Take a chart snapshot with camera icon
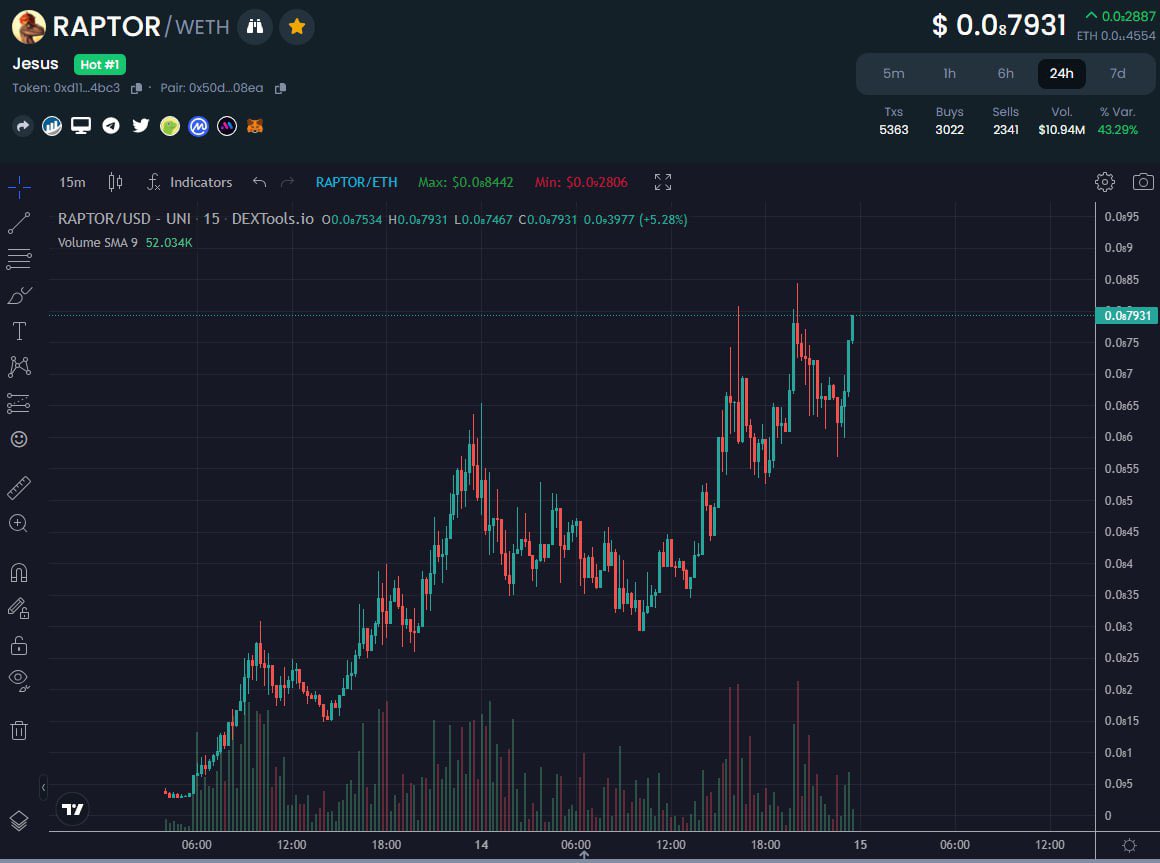 pyautogui.click(x=1143, y=182)
